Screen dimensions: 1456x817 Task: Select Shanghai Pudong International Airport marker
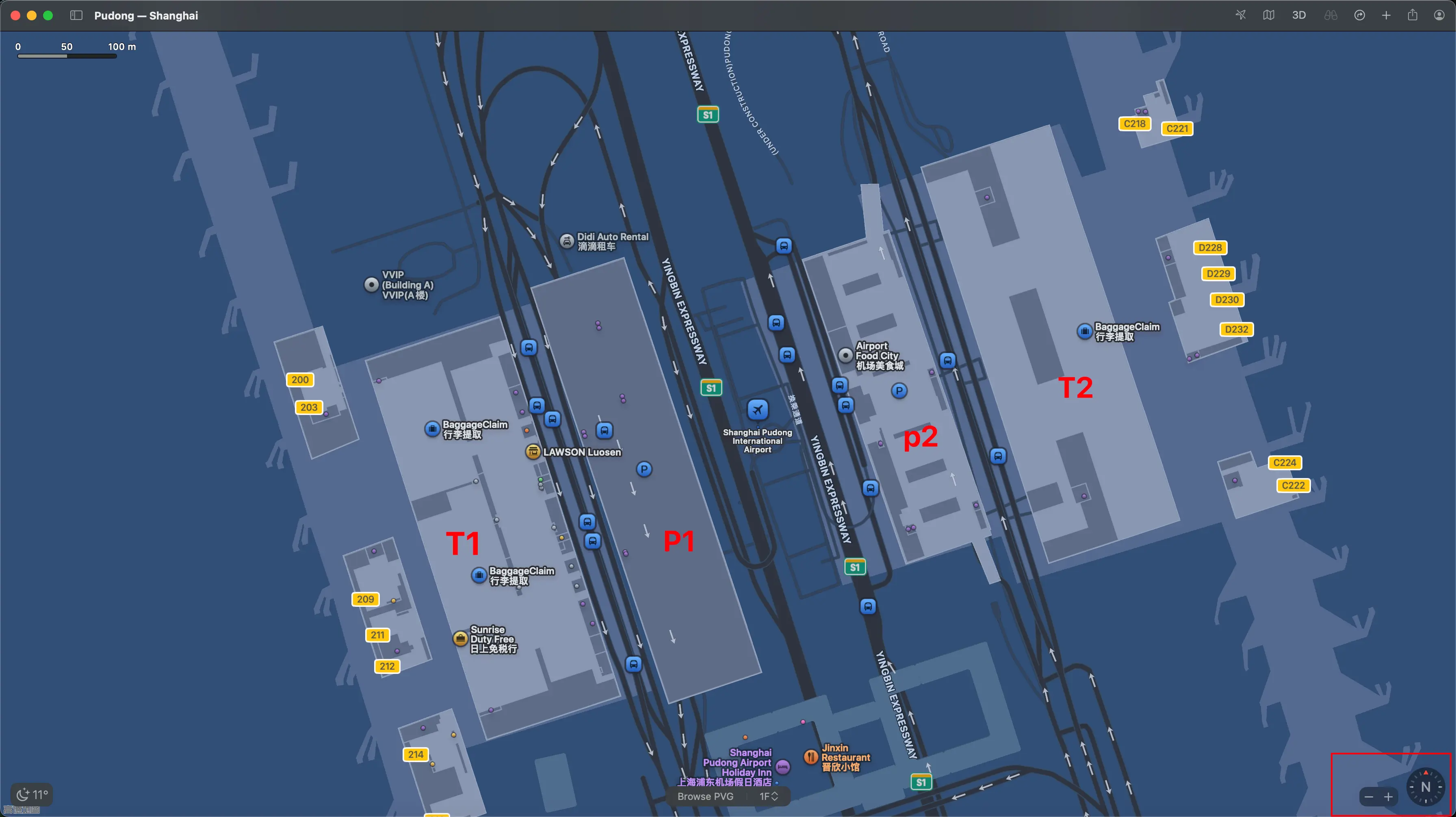757,409
